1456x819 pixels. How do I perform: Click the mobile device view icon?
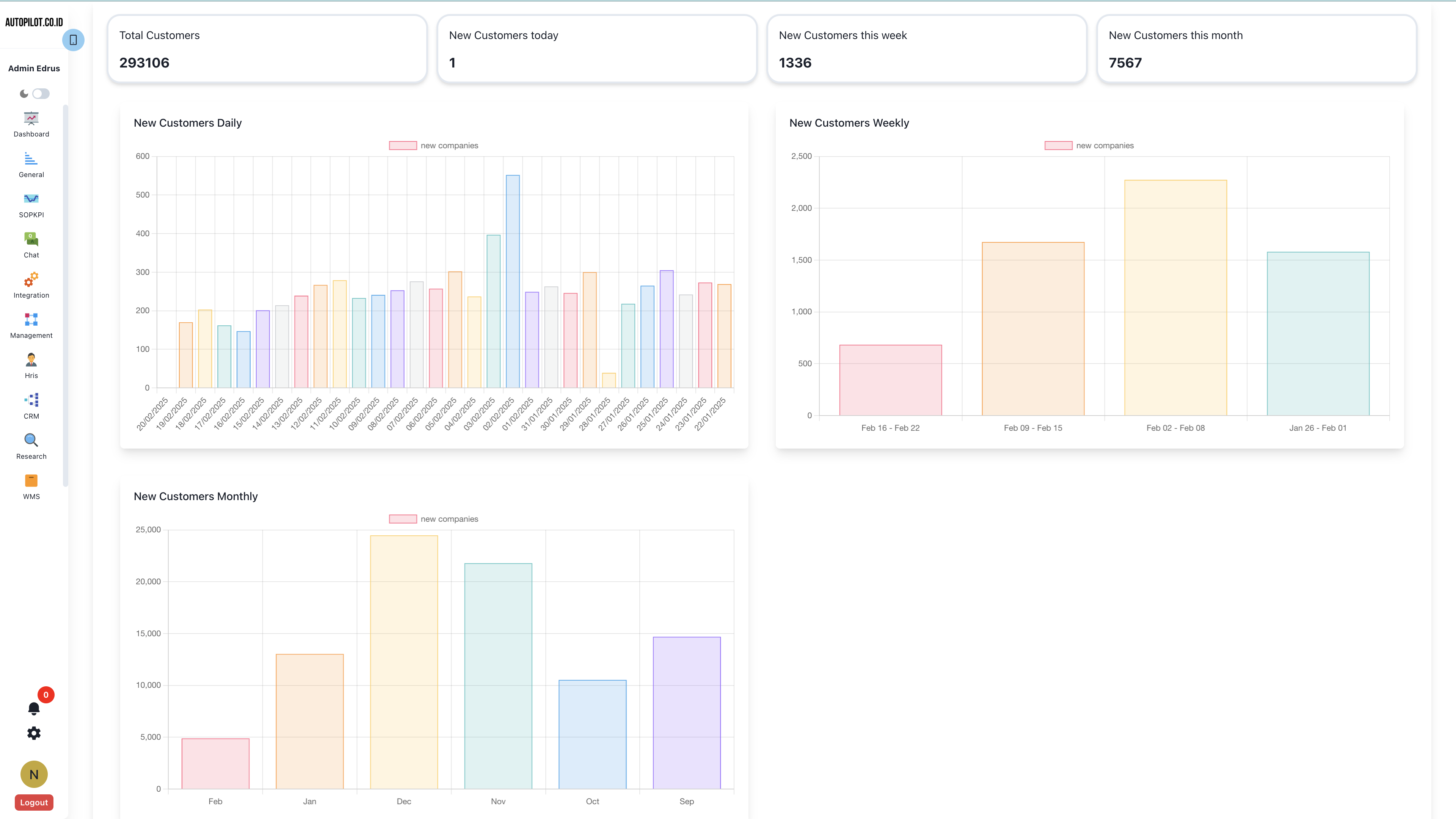(x=73, y=40)
